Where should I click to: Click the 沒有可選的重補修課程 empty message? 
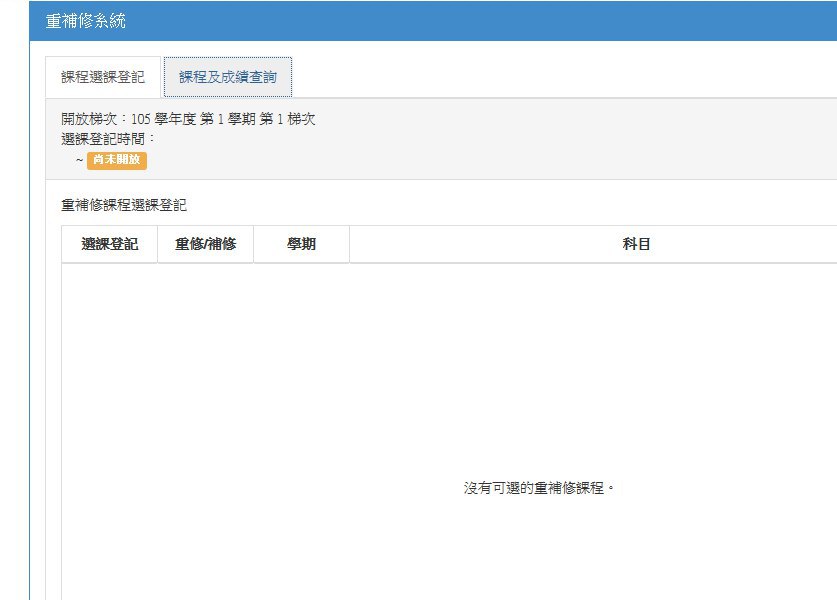(538, 488)
